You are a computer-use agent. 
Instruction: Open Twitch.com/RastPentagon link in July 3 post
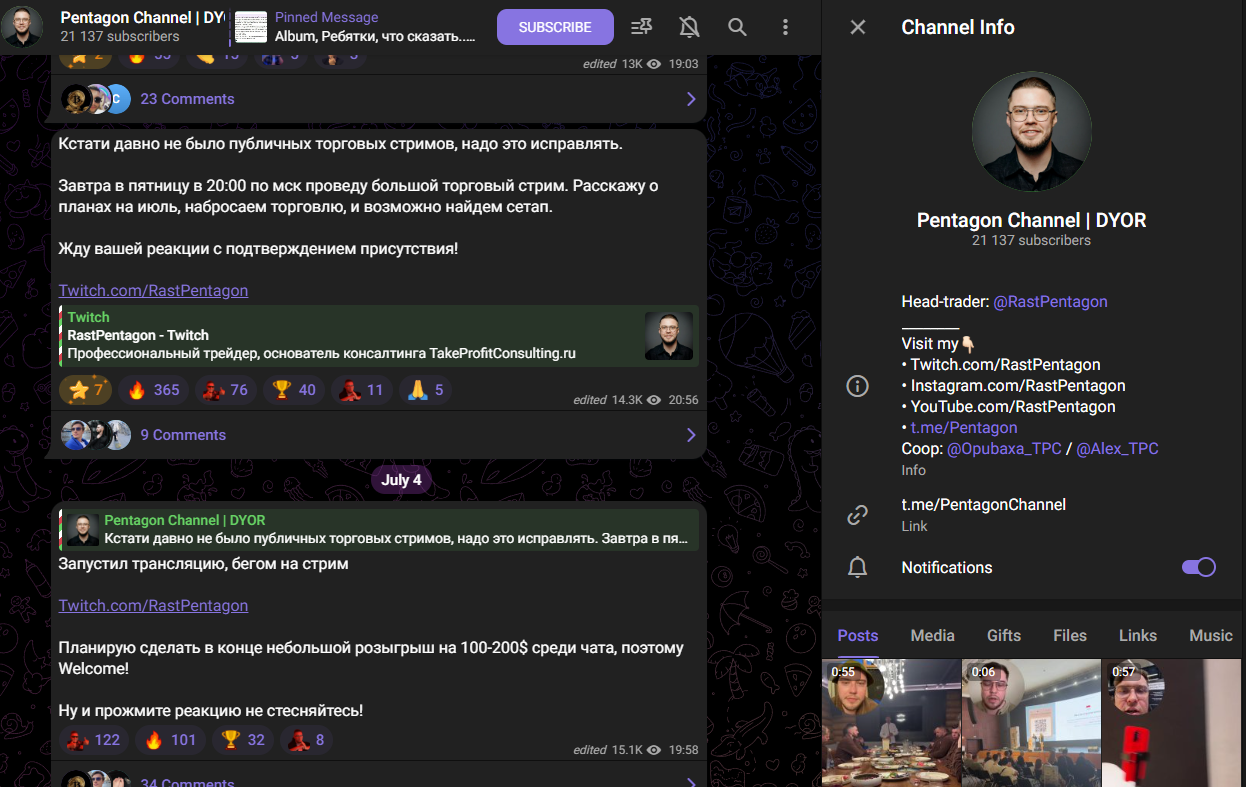pos(153,290)
